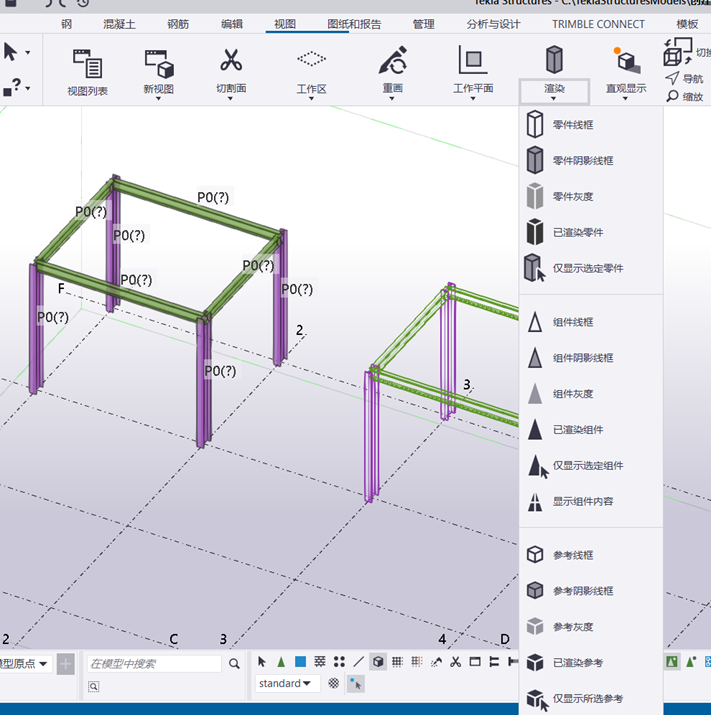Screen dimensions: 711x715
Task: Switch to the 编辑 ribbon tab
Action: point(232,24)
